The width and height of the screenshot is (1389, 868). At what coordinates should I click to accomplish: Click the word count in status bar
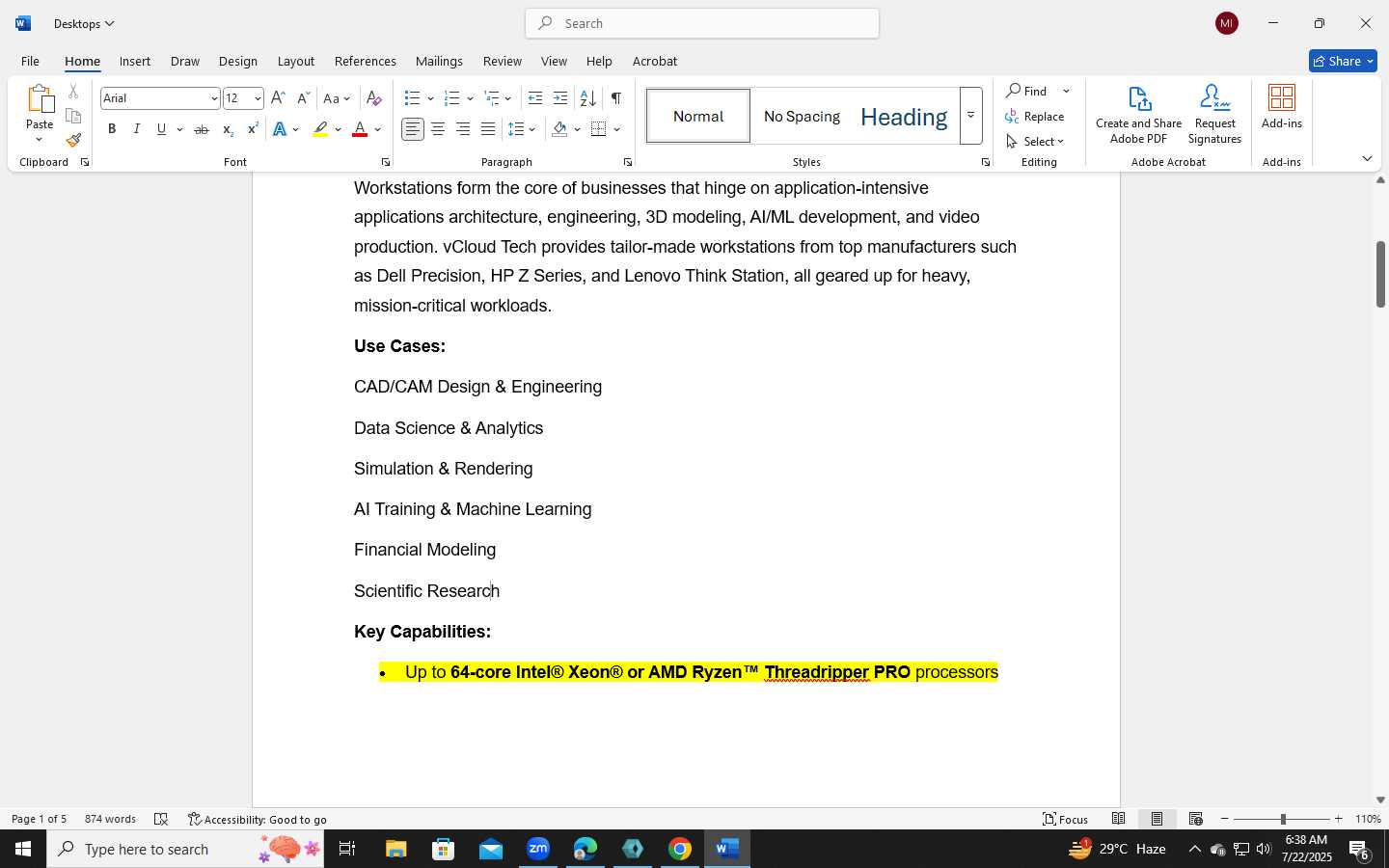[x=110, y=819]
